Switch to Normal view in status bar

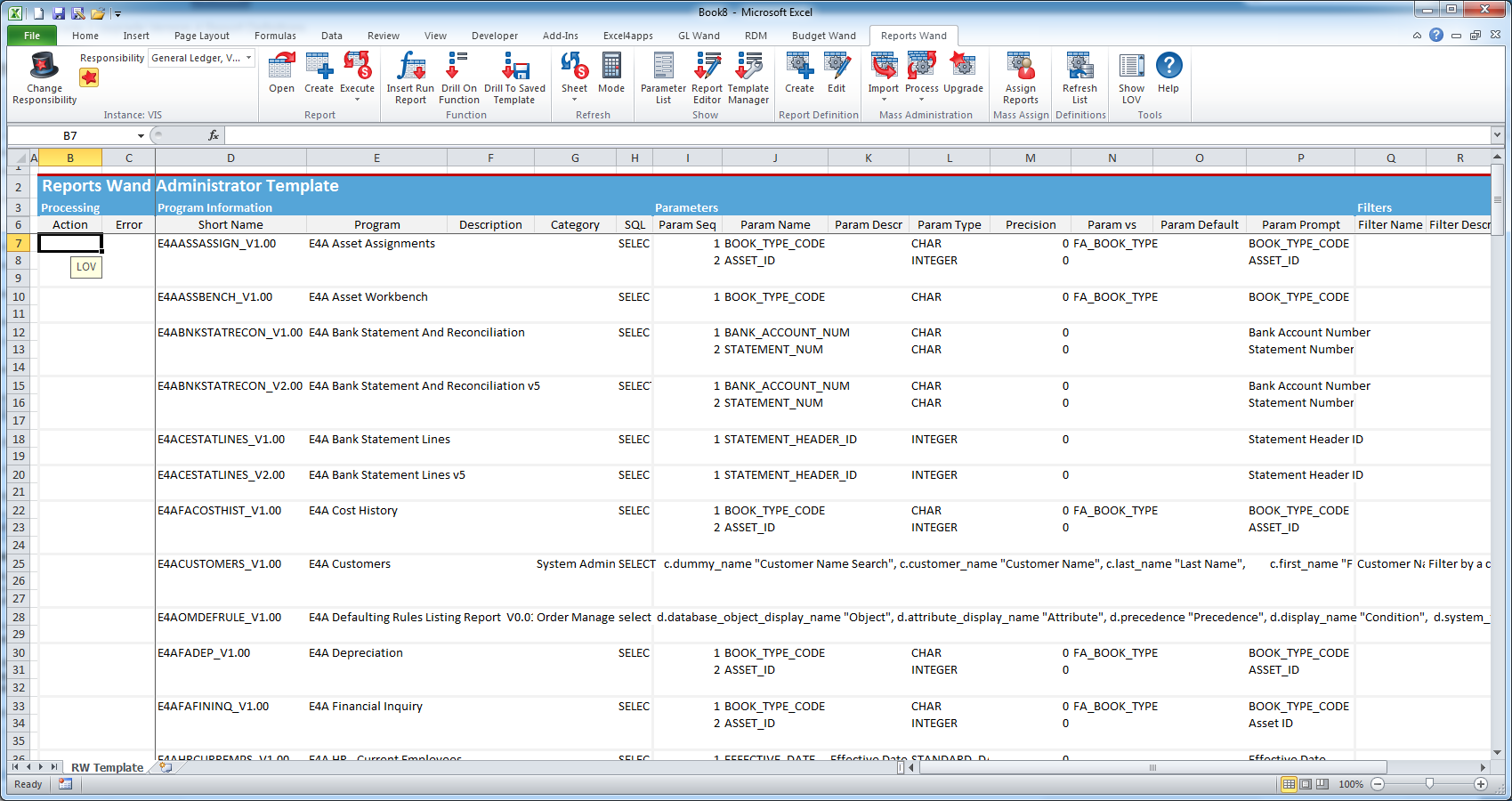[x=1289, y=784]
